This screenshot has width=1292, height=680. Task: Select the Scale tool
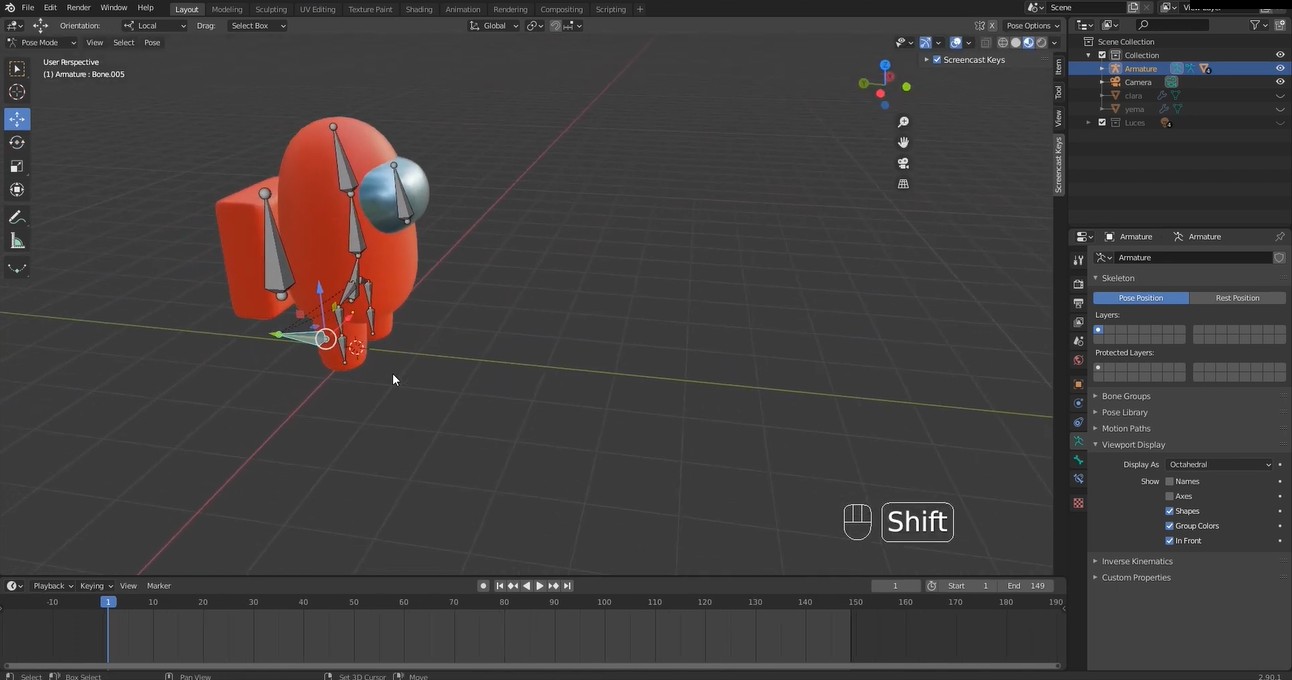coord(17,167)
